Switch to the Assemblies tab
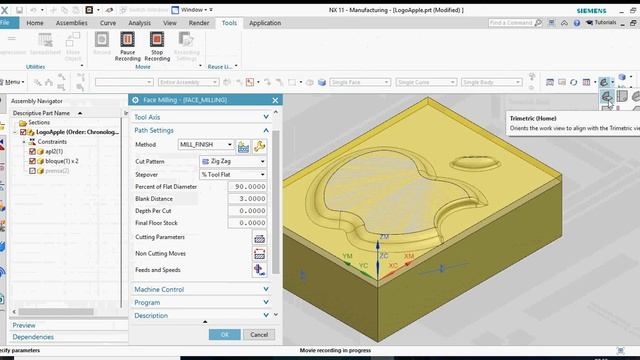The width and height of the screenshot is (640, 360). (72, 23)
